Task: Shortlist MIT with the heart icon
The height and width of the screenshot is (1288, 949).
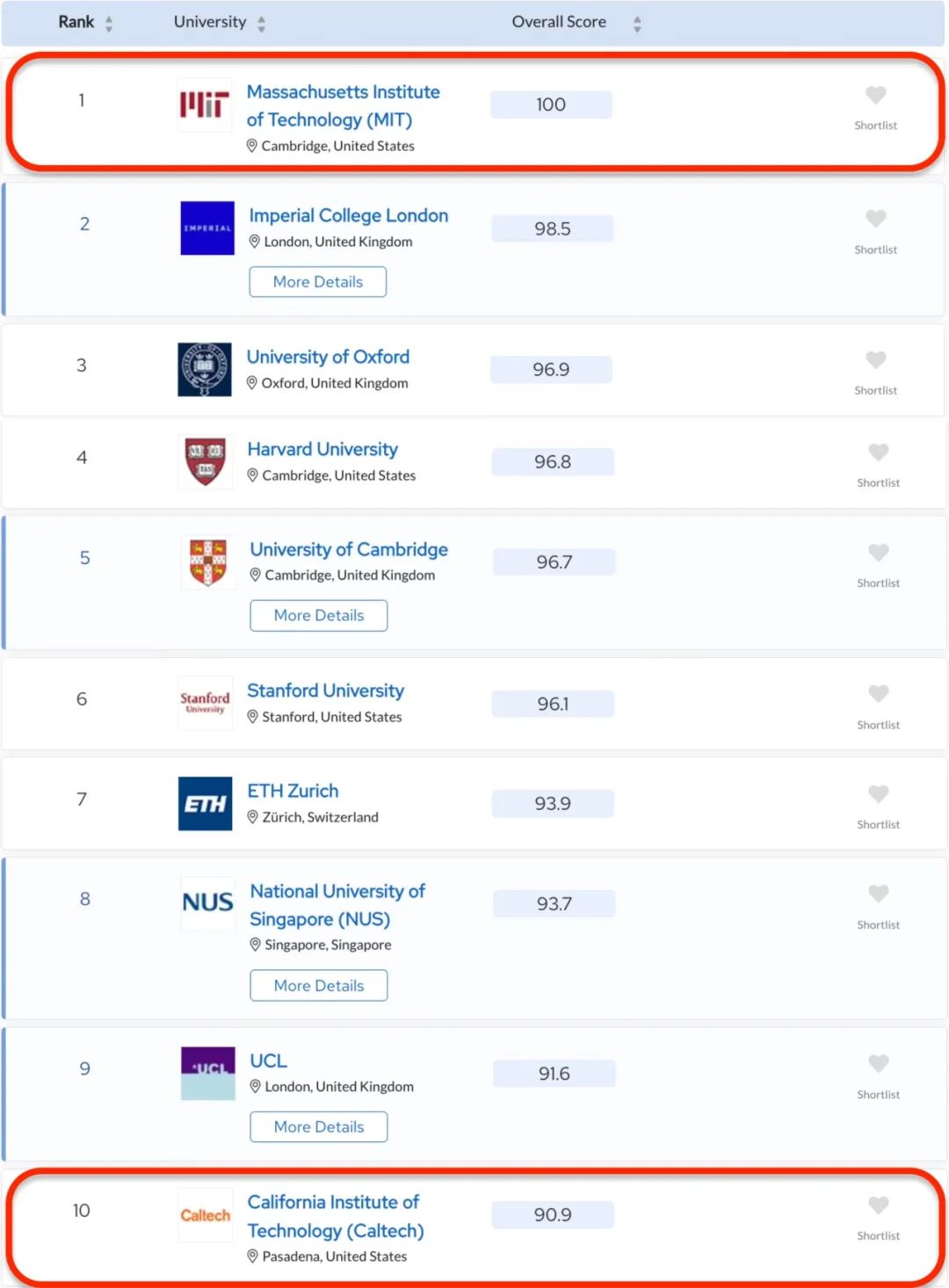Action: click(876, 95)
